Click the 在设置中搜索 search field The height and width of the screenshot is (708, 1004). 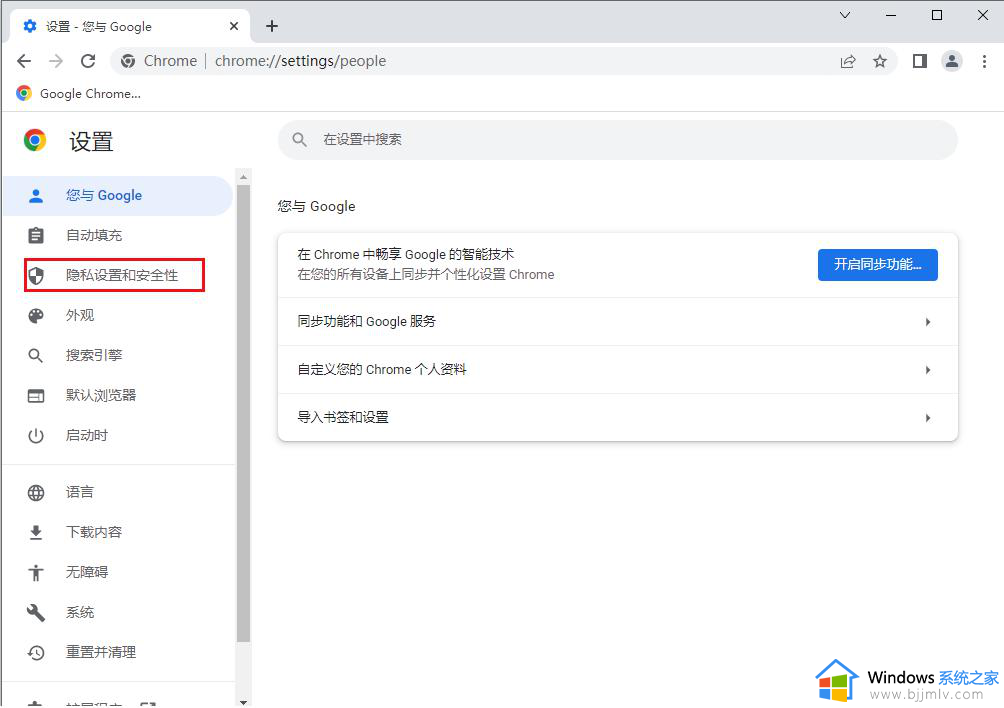pos(617,140)
